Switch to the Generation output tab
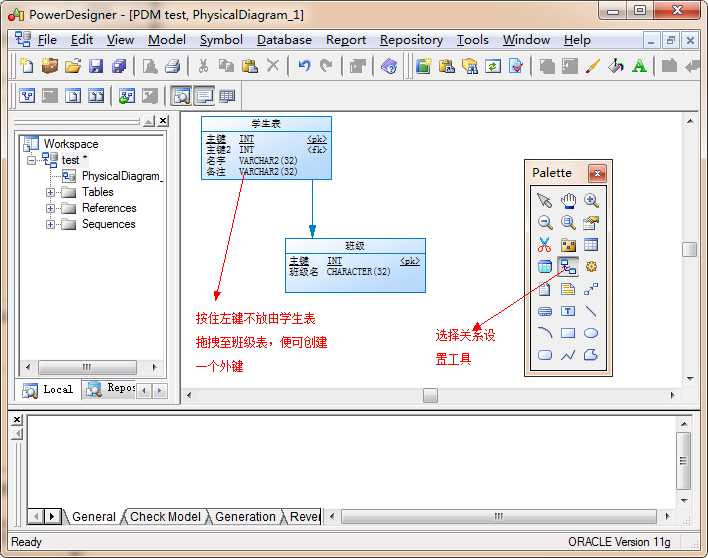The height and width of the screenshot is (558, 708). point(245,517)
